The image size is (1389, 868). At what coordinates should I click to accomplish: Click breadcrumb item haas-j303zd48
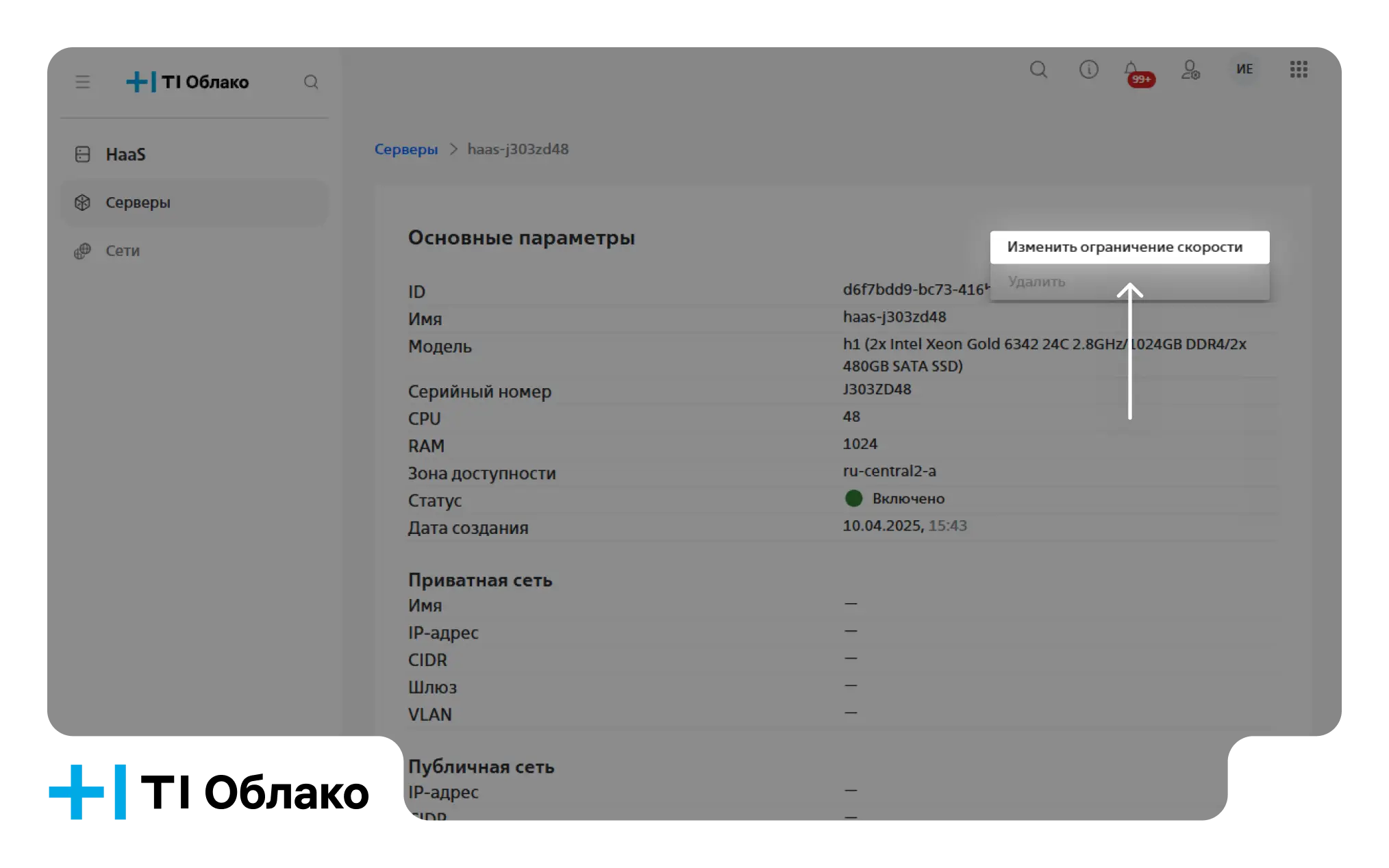[x=518, y=149]
